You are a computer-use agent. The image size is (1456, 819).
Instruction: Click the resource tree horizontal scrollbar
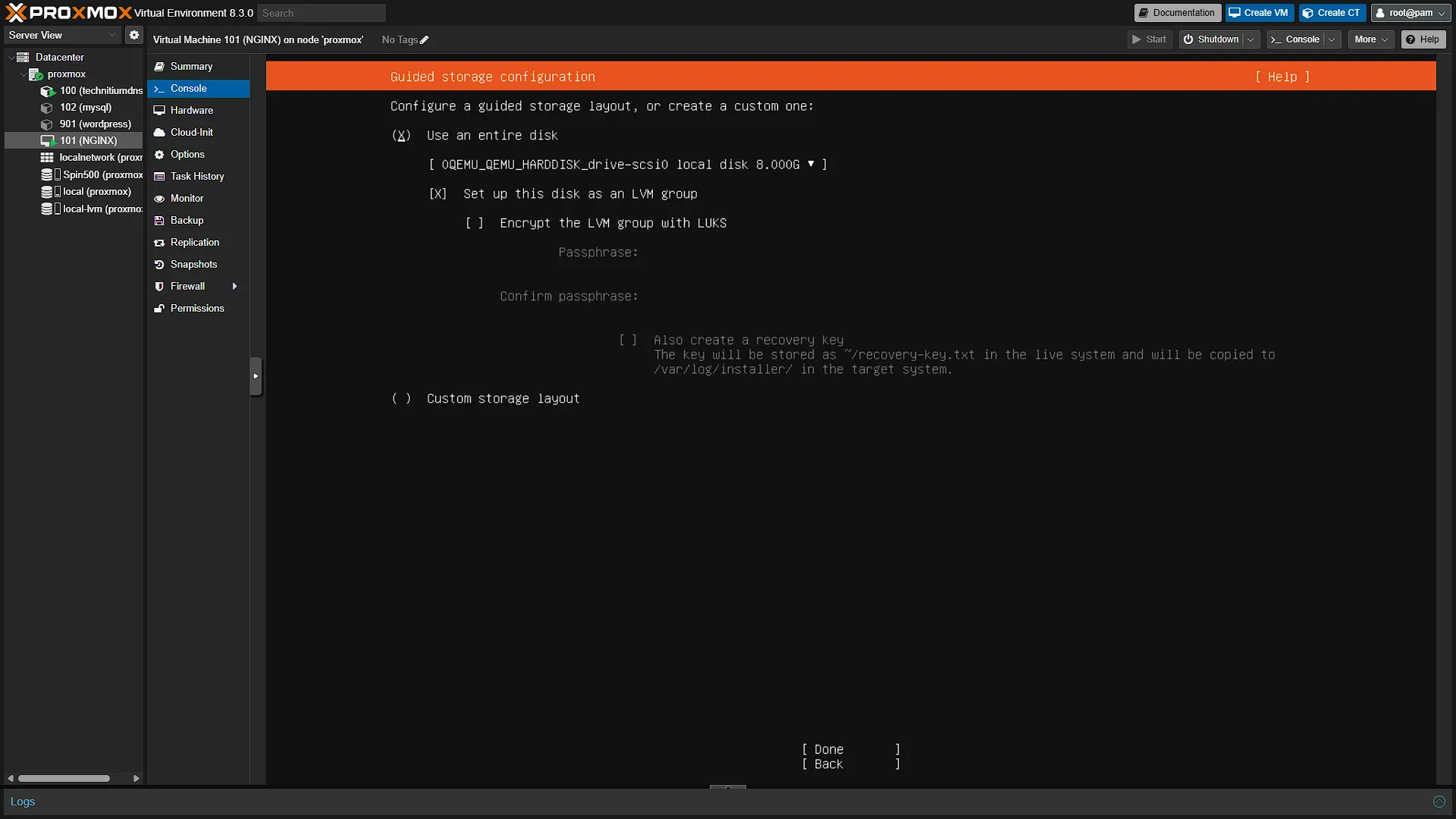coord(64,778)
